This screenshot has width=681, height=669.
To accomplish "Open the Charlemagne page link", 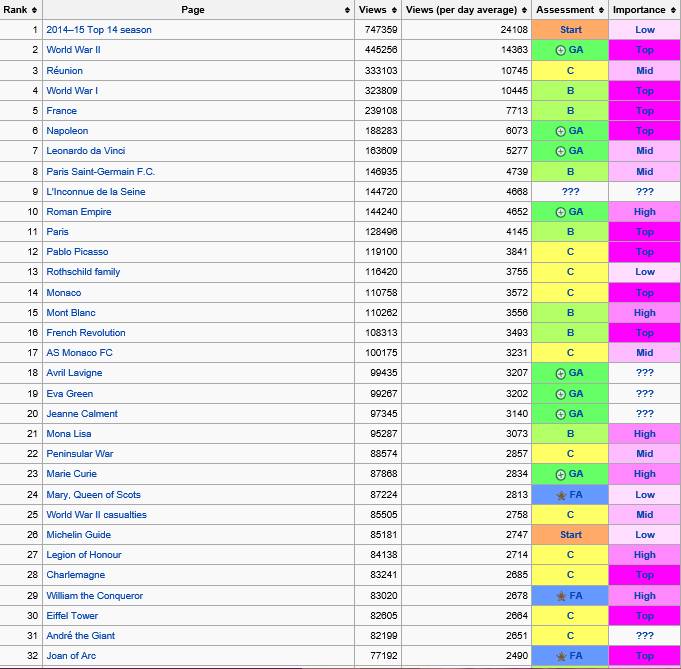I will point(76,575).
